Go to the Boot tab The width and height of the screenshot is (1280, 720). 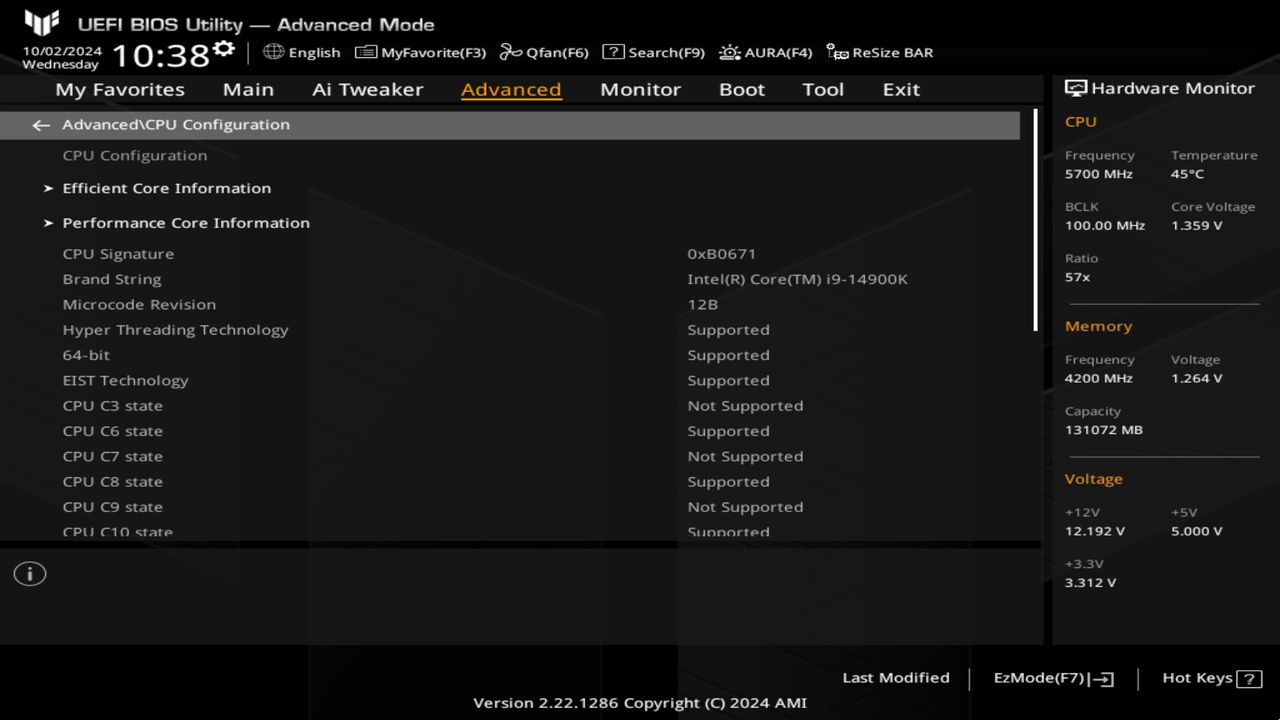(x=742, y=89)
